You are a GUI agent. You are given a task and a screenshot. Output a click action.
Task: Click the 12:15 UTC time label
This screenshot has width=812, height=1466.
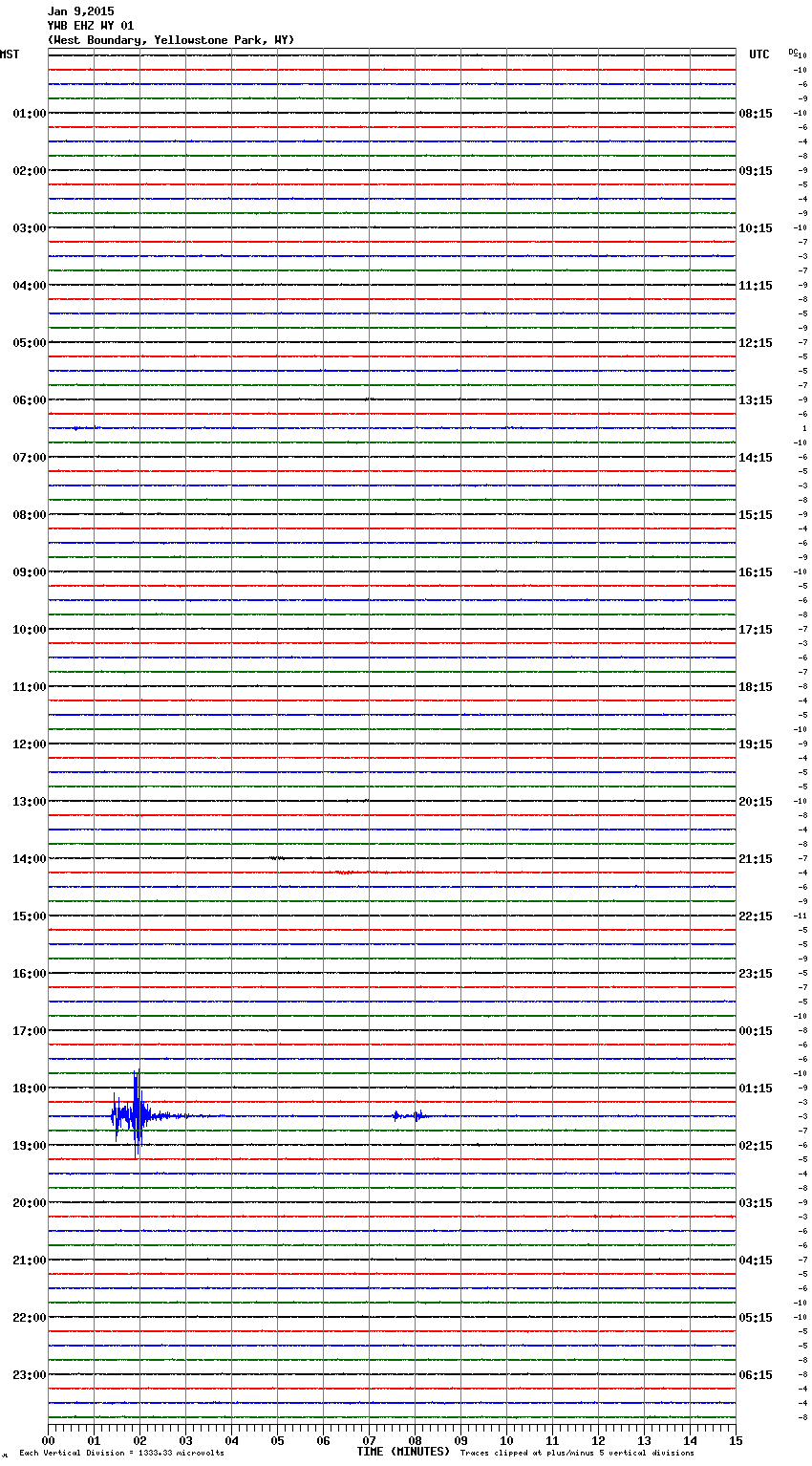coord(756,343)
